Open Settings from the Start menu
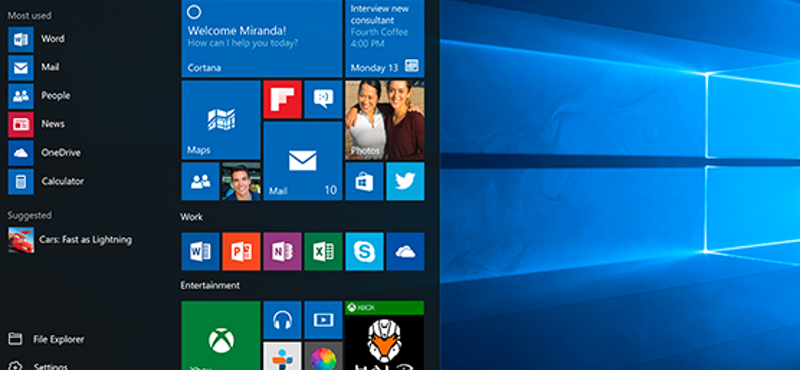800x370 pixels. click(38, 365)
